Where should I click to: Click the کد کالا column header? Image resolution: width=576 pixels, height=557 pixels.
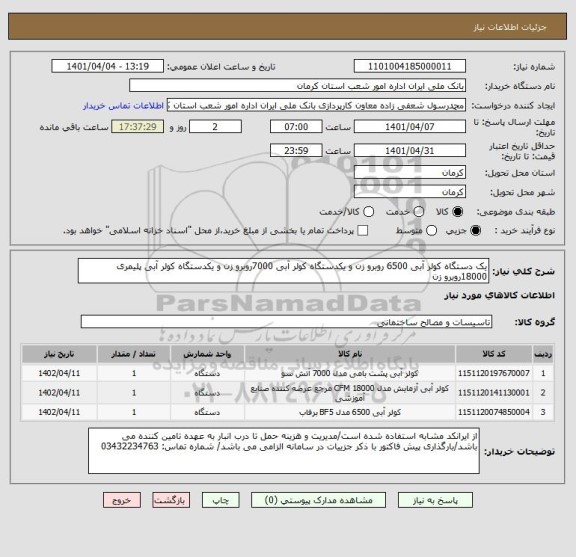(494, 354)
